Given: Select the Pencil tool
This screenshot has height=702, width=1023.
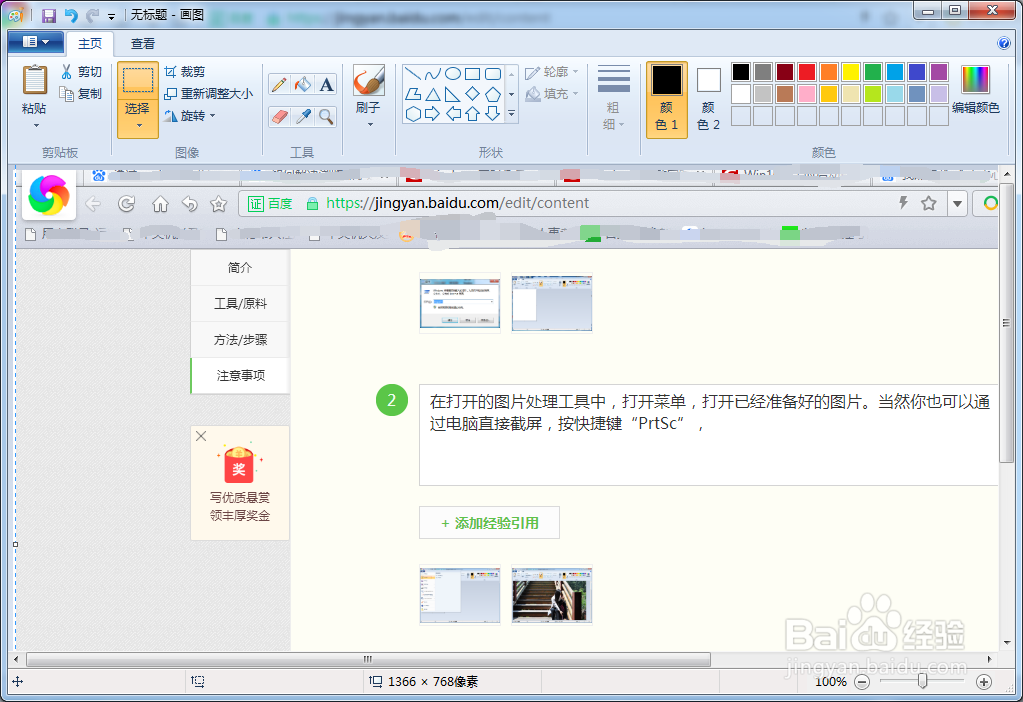Looking at the screenshot, I should (x=278, y=83).
